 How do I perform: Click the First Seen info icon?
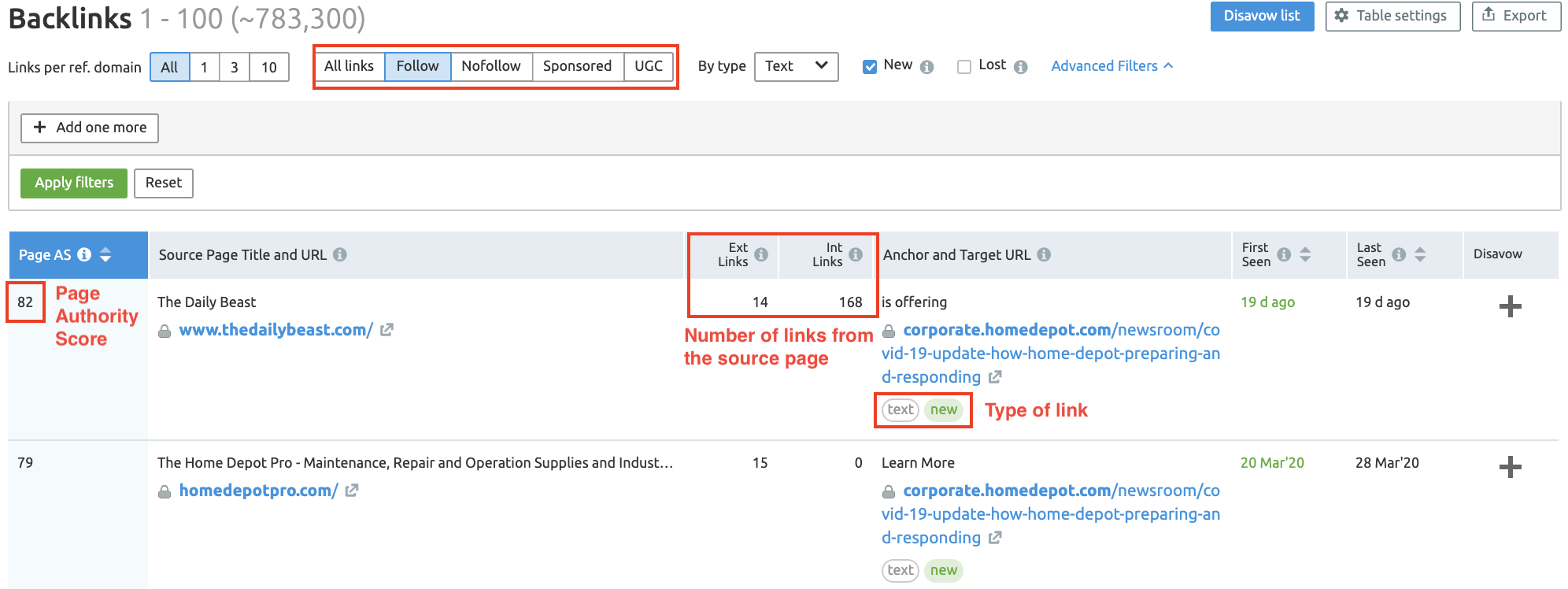click(x=1284, y=254)
